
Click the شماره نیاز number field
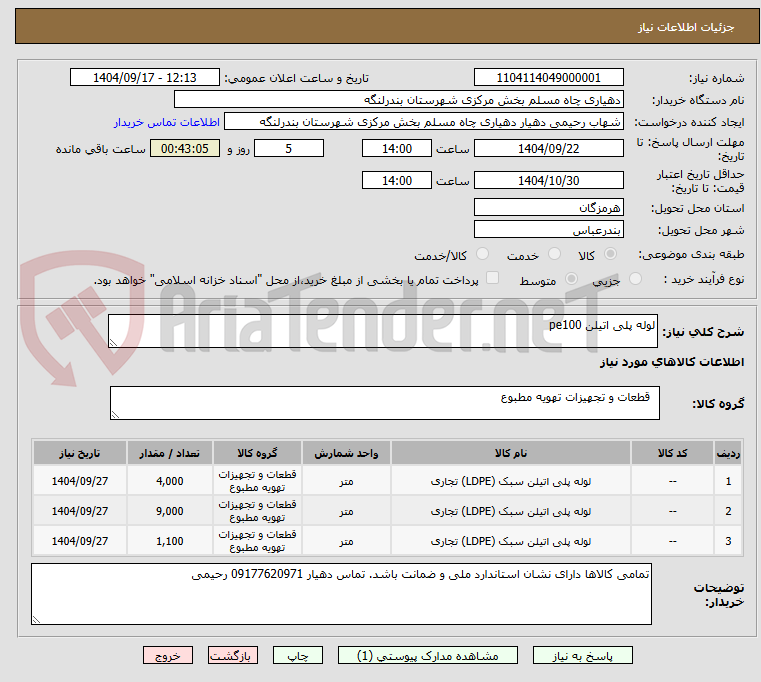pyautogui.click(x=548, y=77)
